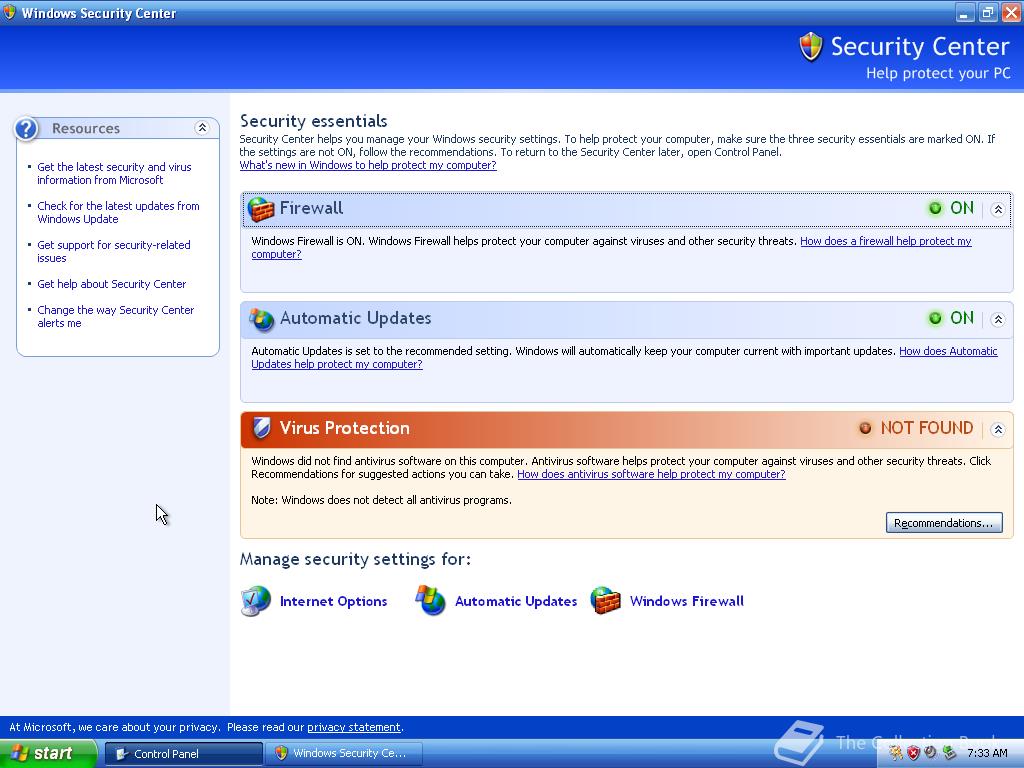
Task: Open What's new in Windows link
Action: coord(368,165)
